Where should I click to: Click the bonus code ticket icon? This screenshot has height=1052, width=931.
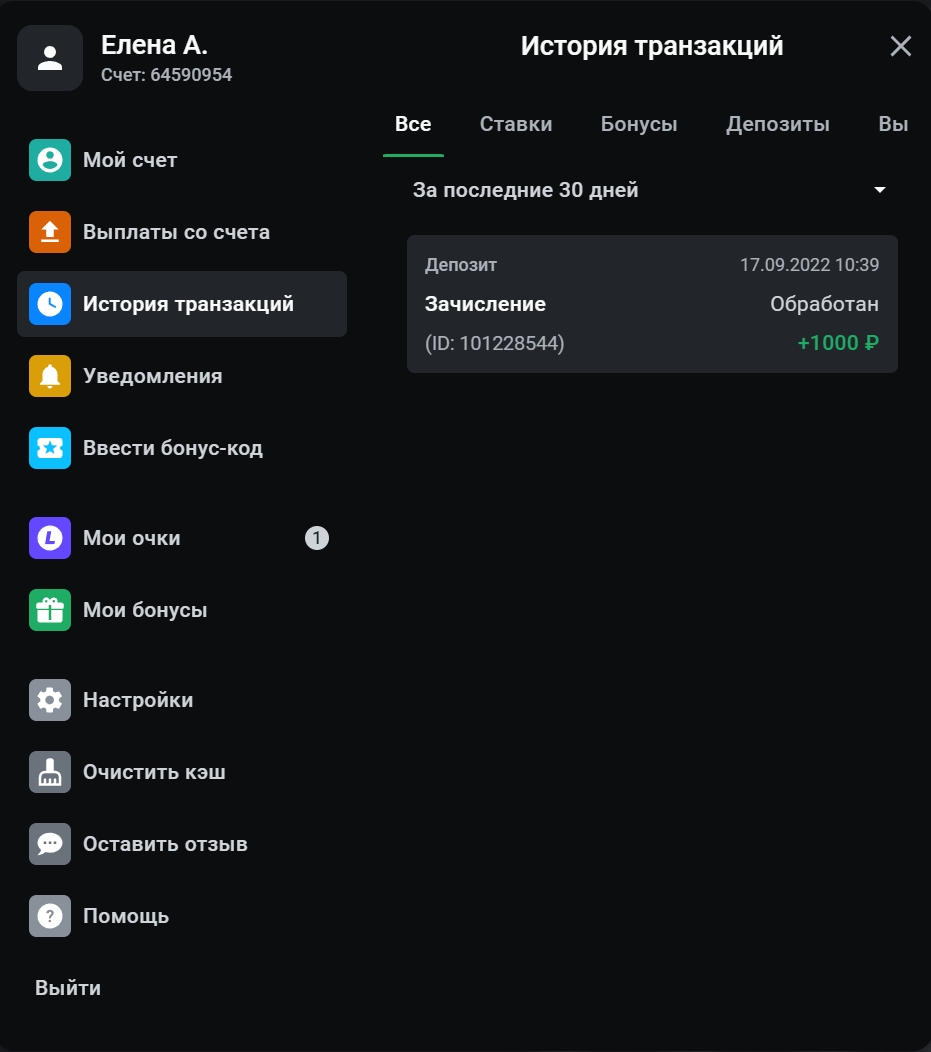click(50, 448)
